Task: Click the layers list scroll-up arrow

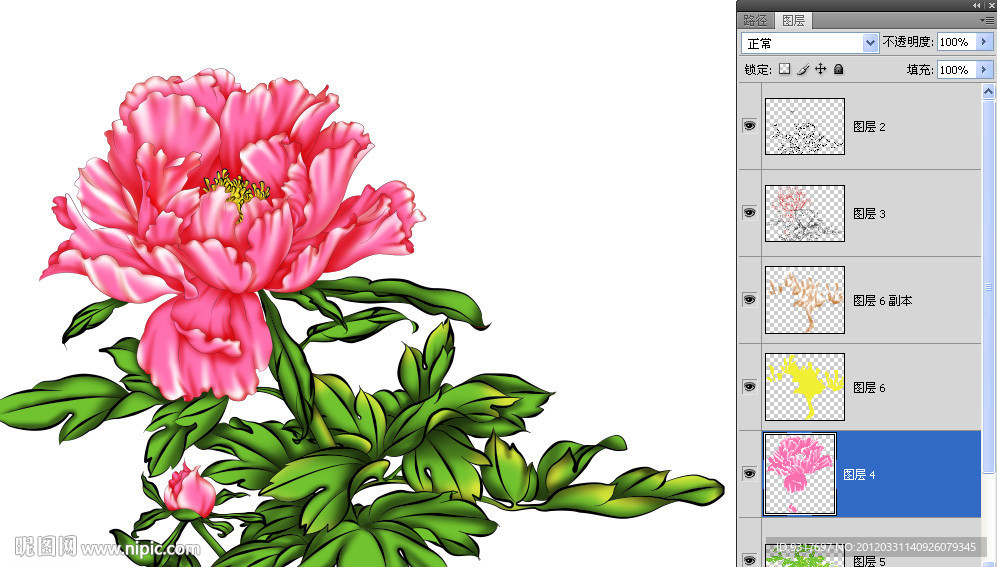Action: coord(988,92)
